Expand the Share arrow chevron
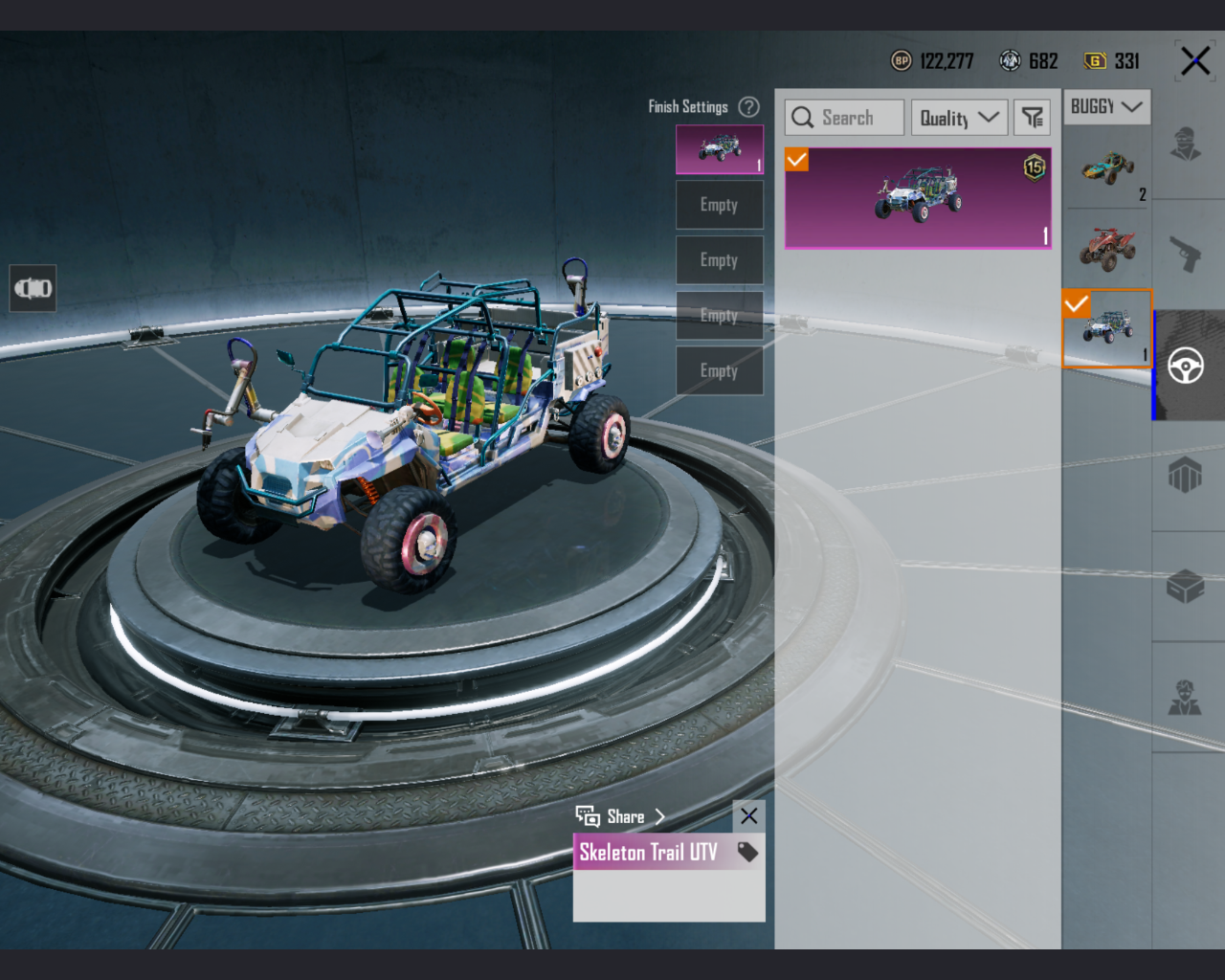 click(x=659, y=816)
